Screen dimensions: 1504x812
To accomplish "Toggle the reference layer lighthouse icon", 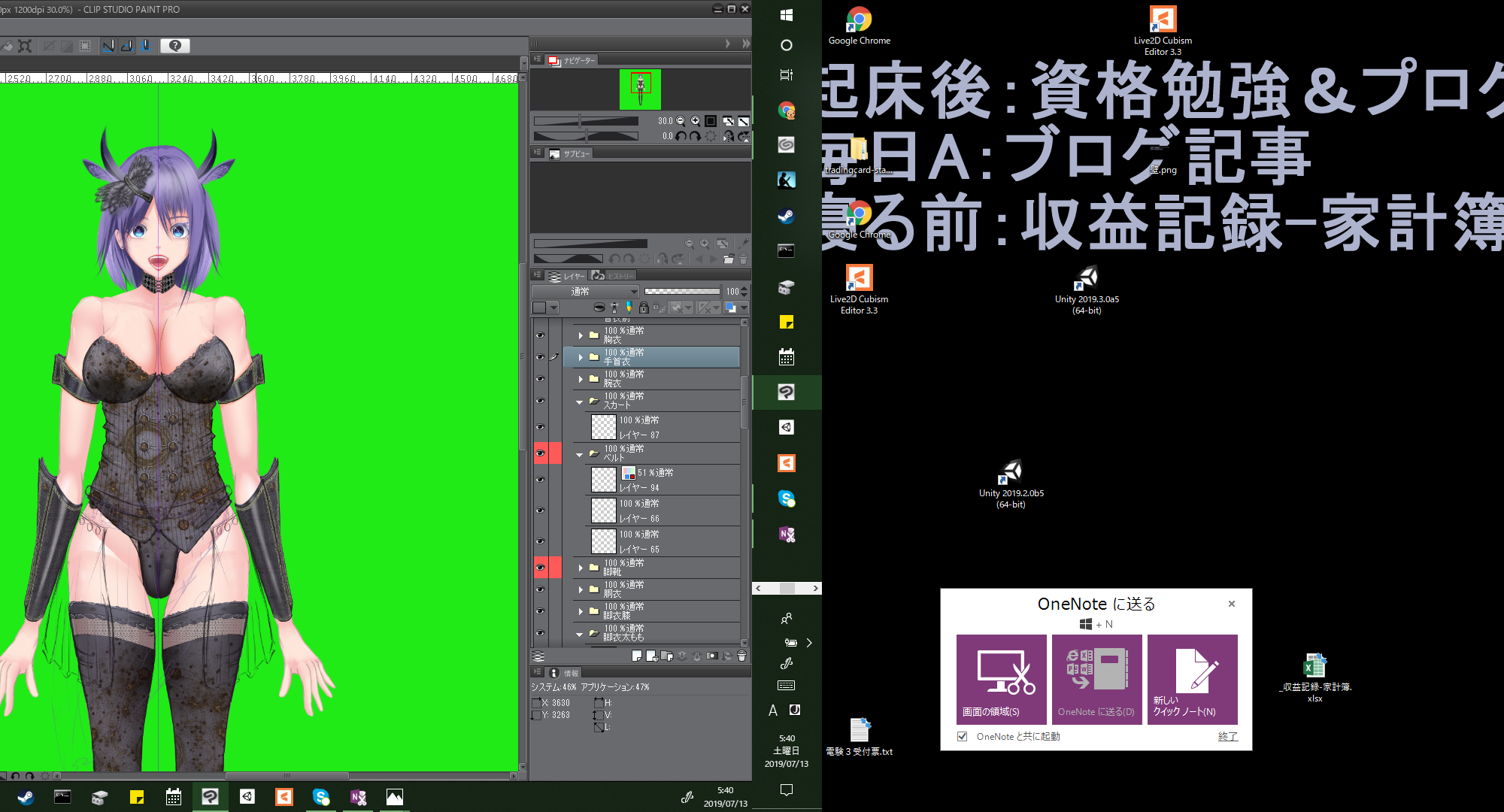I will click(614, 308).
